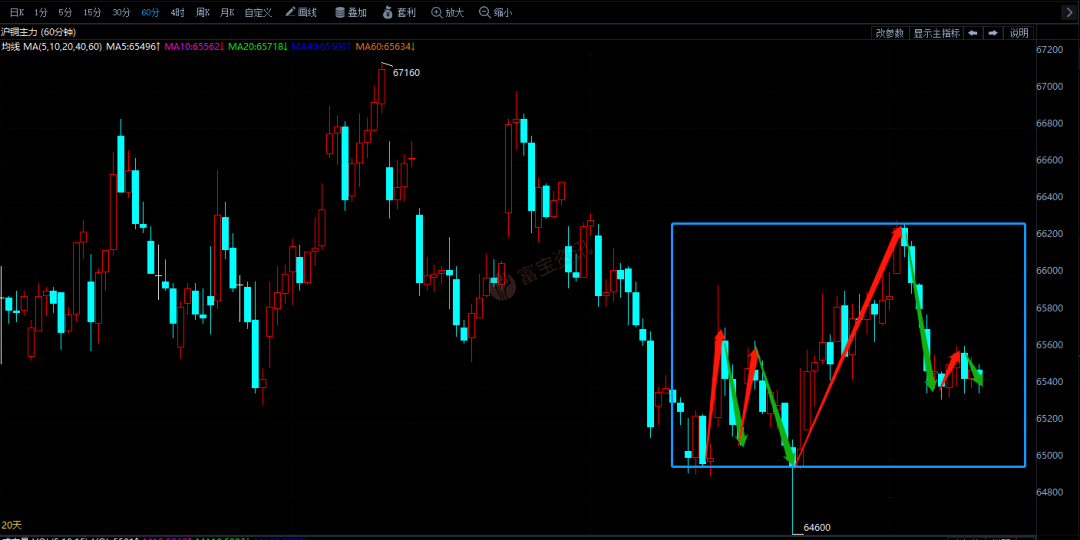This screenshot has width=1080, height=540.
Task: Select the 60分 timeframe tab
Action: tap(150, 12)
